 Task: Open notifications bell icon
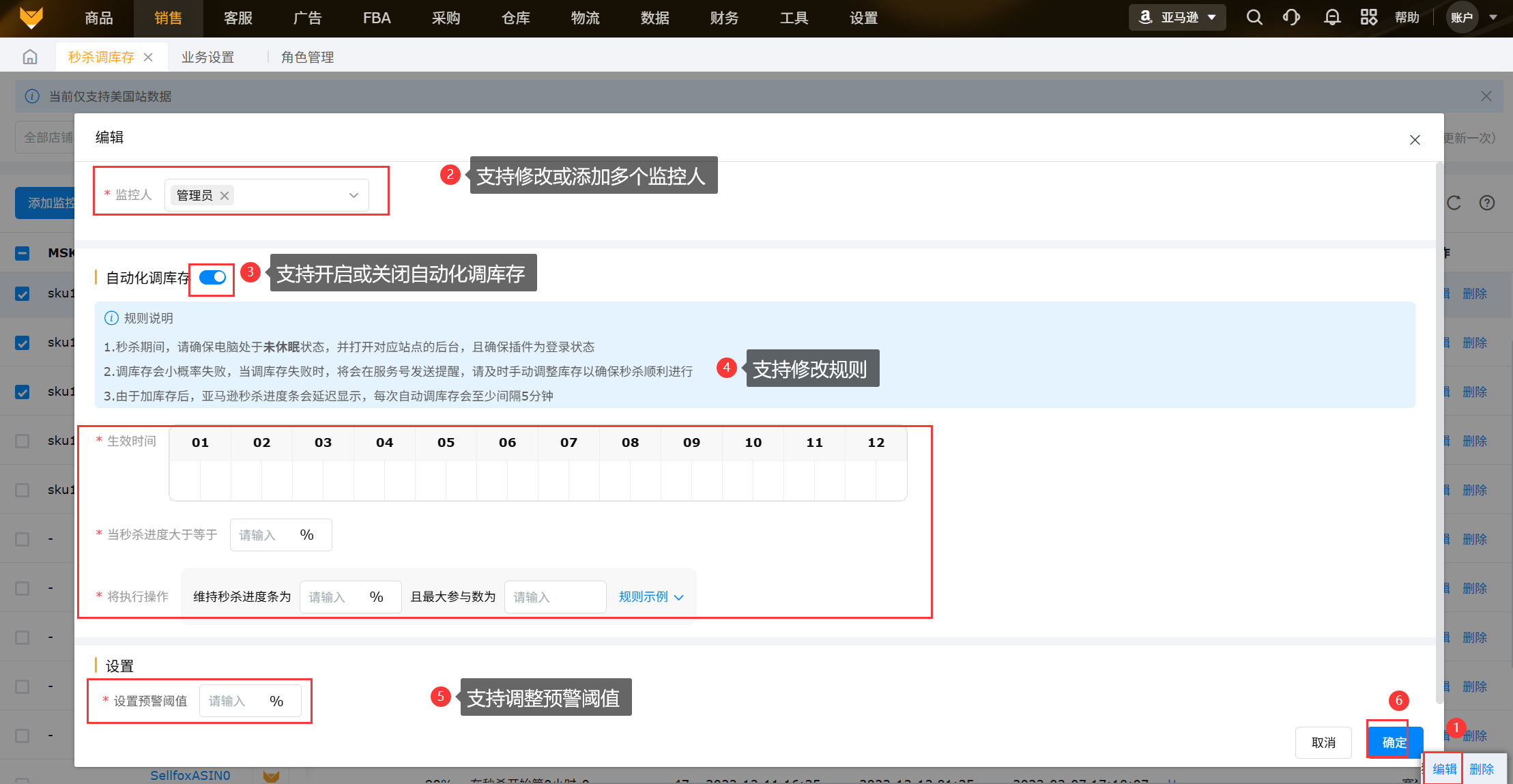[1331, 18]
